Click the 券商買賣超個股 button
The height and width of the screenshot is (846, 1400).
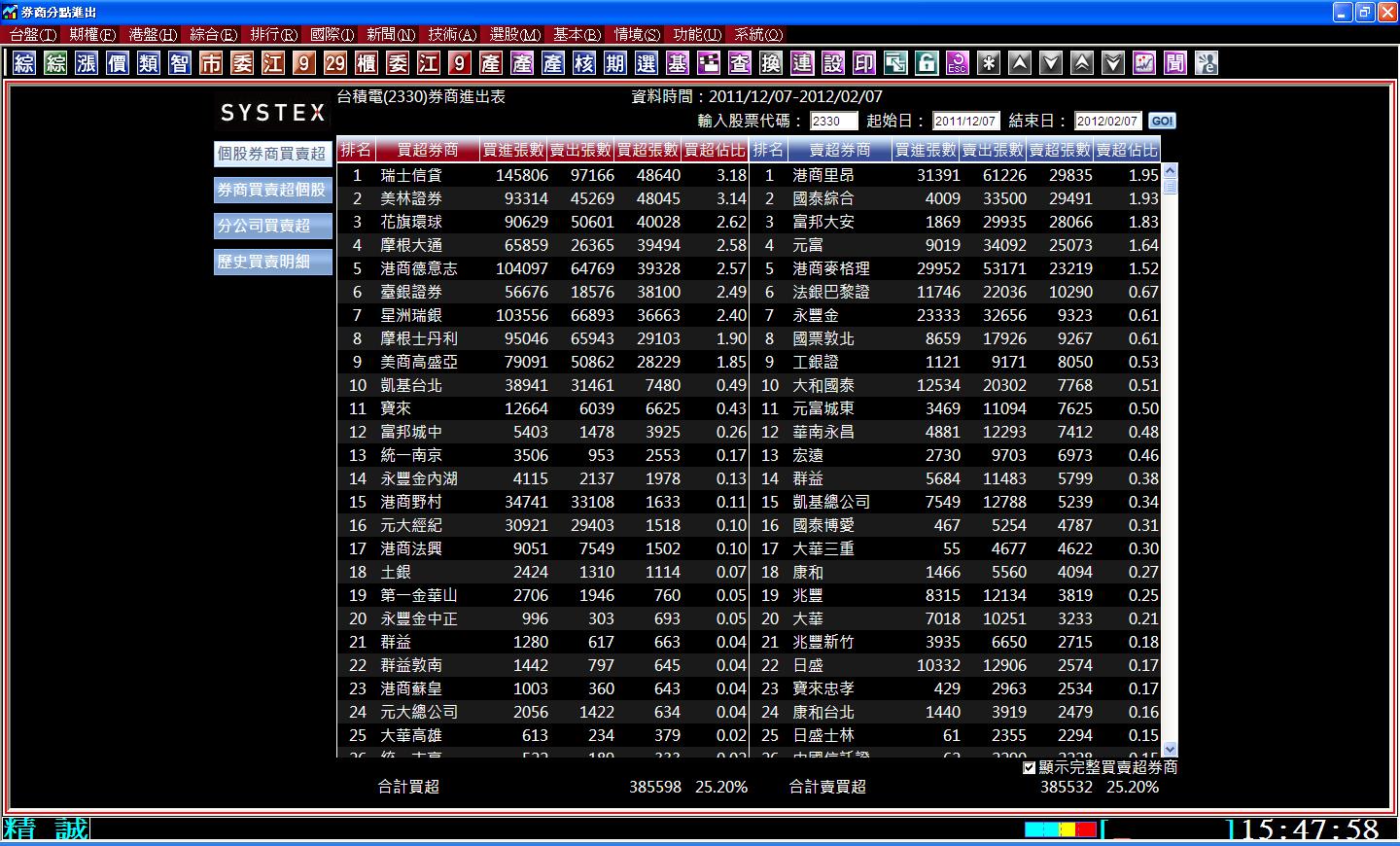click(272, 190)
